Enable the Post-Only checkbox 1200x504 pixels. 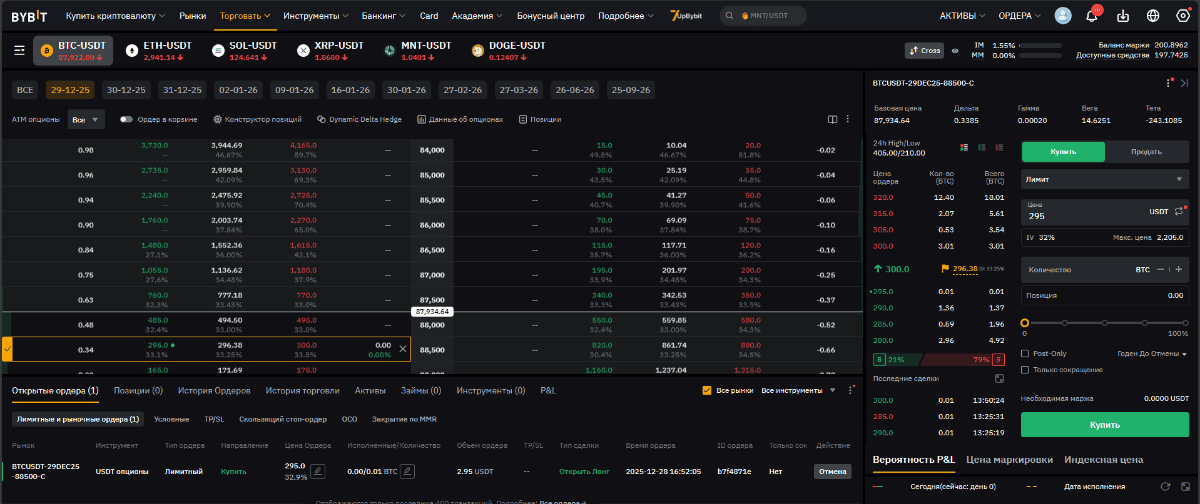tap(1025, 353)
